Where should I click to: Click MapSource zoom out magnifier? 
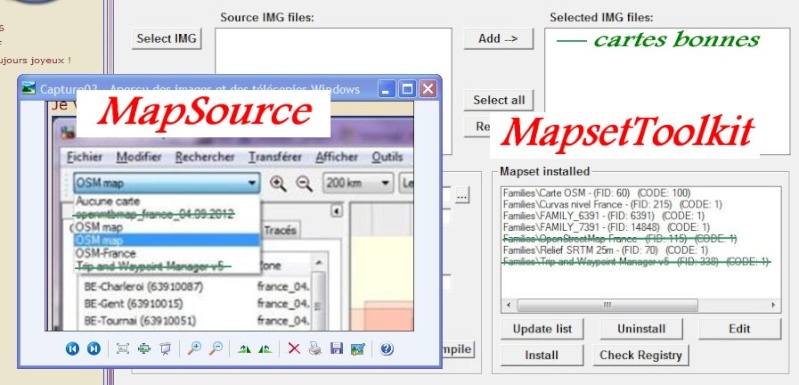pyautogui.click(x=304, y=183)
